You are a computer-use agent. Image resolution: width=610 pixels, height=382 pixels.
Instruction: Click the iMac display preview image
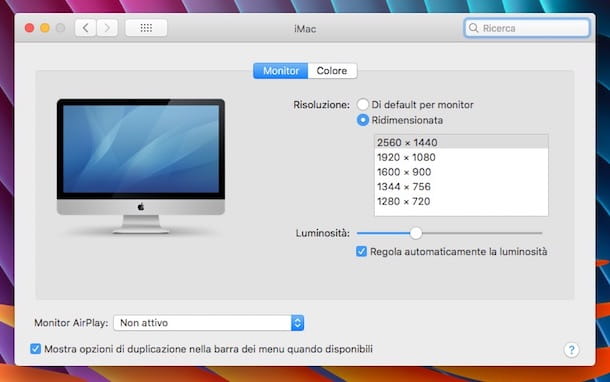[x=141, y=166]
